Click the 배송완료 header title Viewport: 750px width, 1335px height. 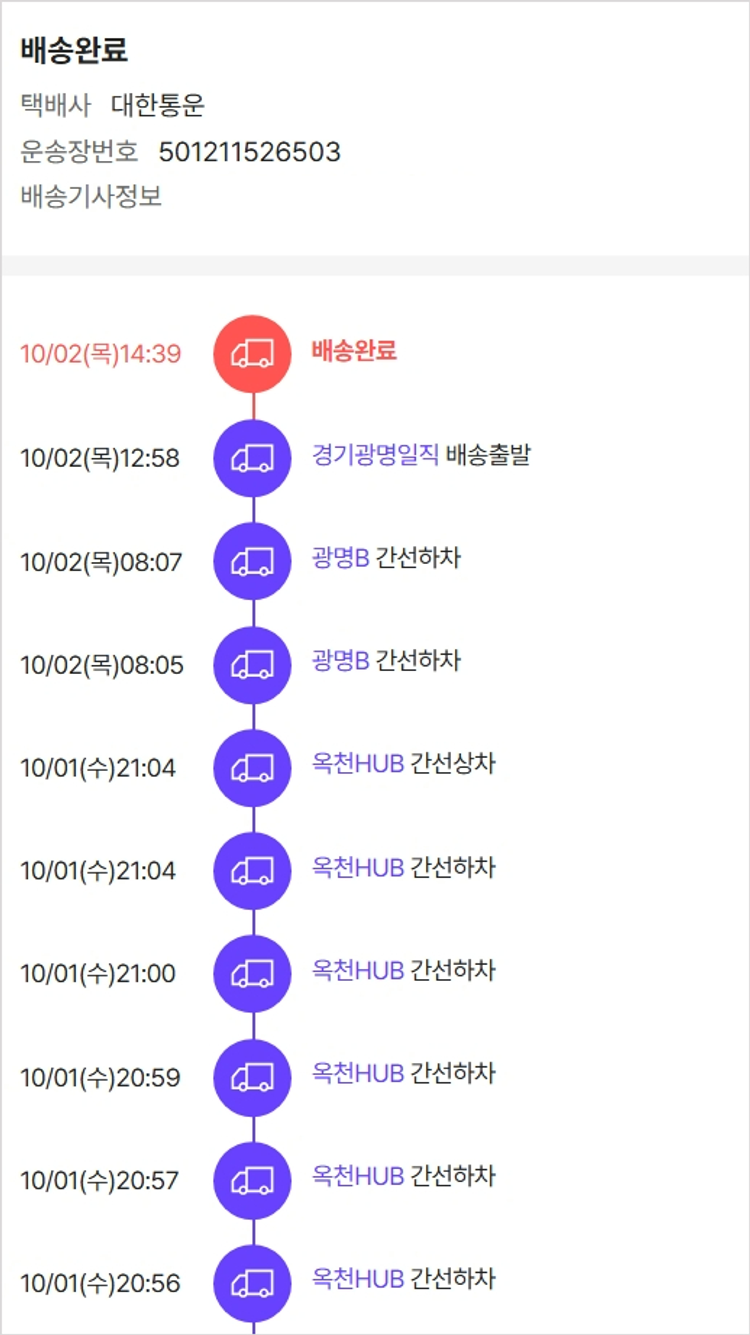tap(74, 50)
